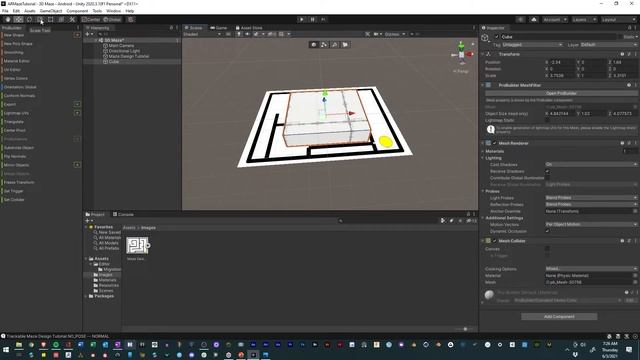Open Unity cloud services
This screenshot has width=640, height=360.
tap(534, 19)
